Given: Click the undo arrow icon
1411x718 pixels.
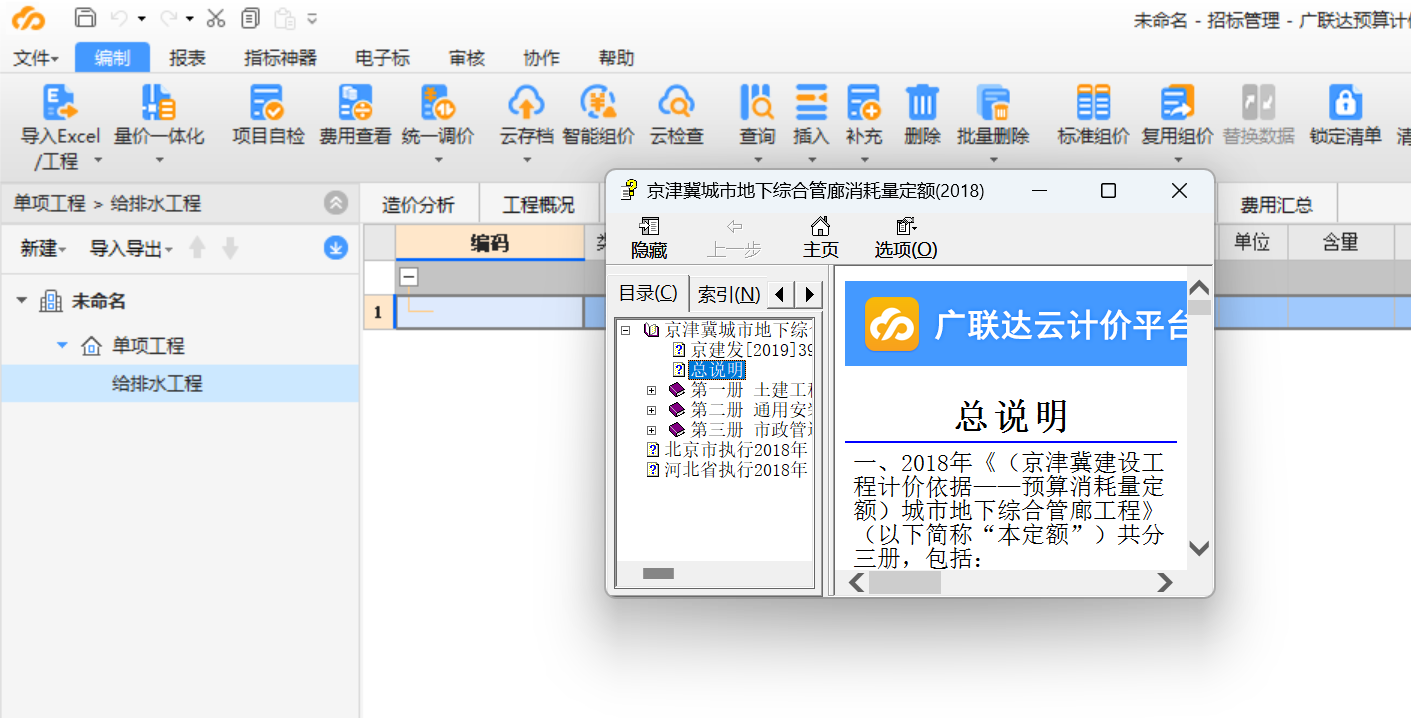Looking at the screenshot, I should (119, 18).
